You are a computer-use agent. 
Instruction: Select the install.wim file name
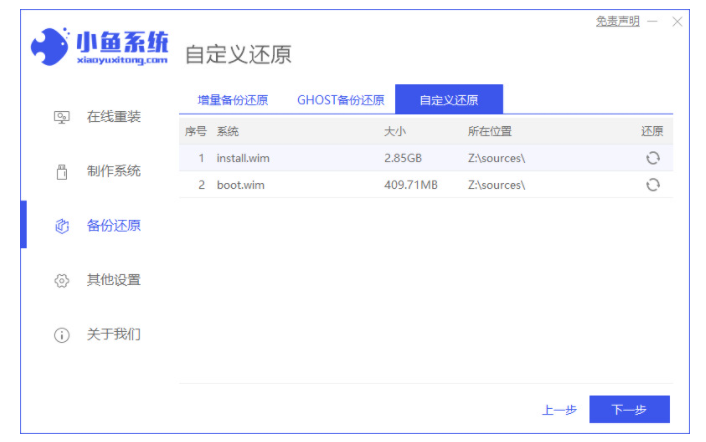[x=243, y=158]
